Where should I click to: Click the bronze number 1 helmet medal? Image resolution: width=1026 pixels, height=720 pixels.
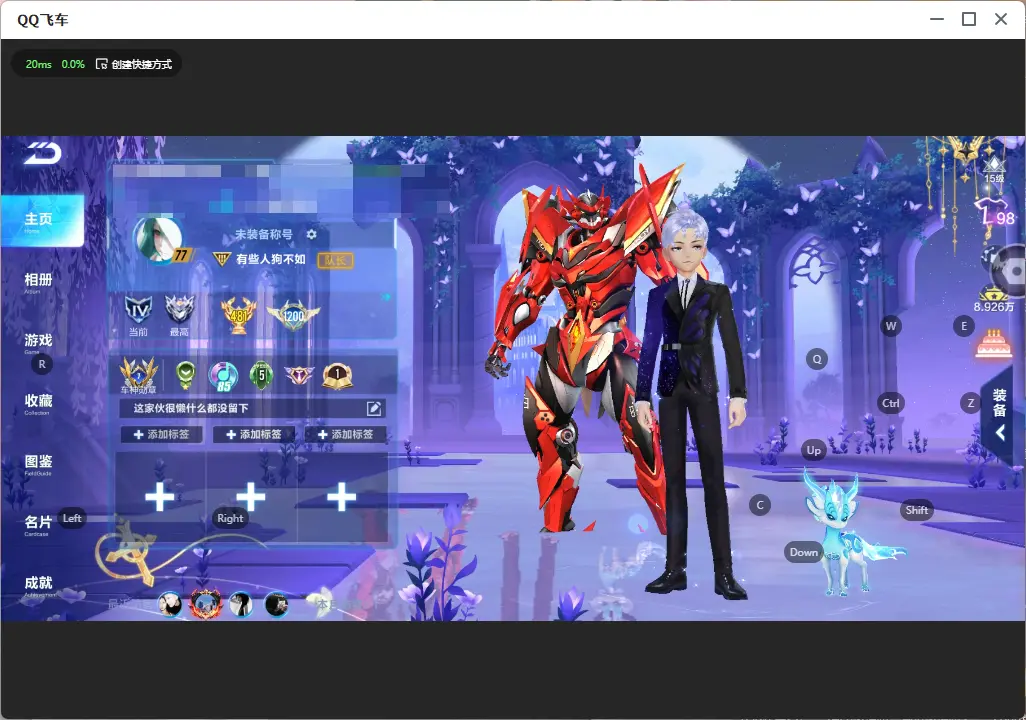click(x=338, y=376)
